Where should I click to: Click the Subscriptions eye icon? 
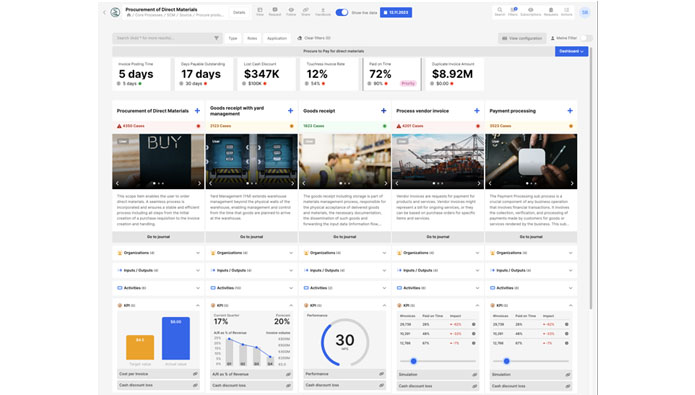pyautogui.click(x=531, y=11)
